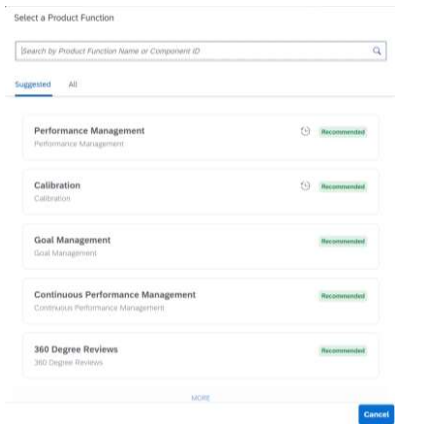Click Recommended badge on Continuous Performance Management
The image size is (437, 443).
pyautogui.click(x=343, y=296)
